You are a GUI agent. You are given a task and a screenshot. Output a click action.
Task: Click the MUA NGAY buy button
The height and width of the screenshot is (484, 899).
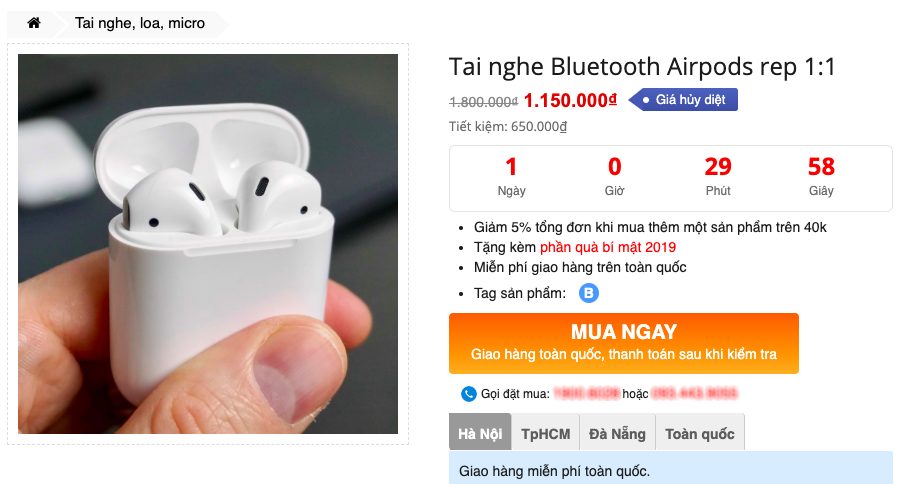tap(624, 344)
